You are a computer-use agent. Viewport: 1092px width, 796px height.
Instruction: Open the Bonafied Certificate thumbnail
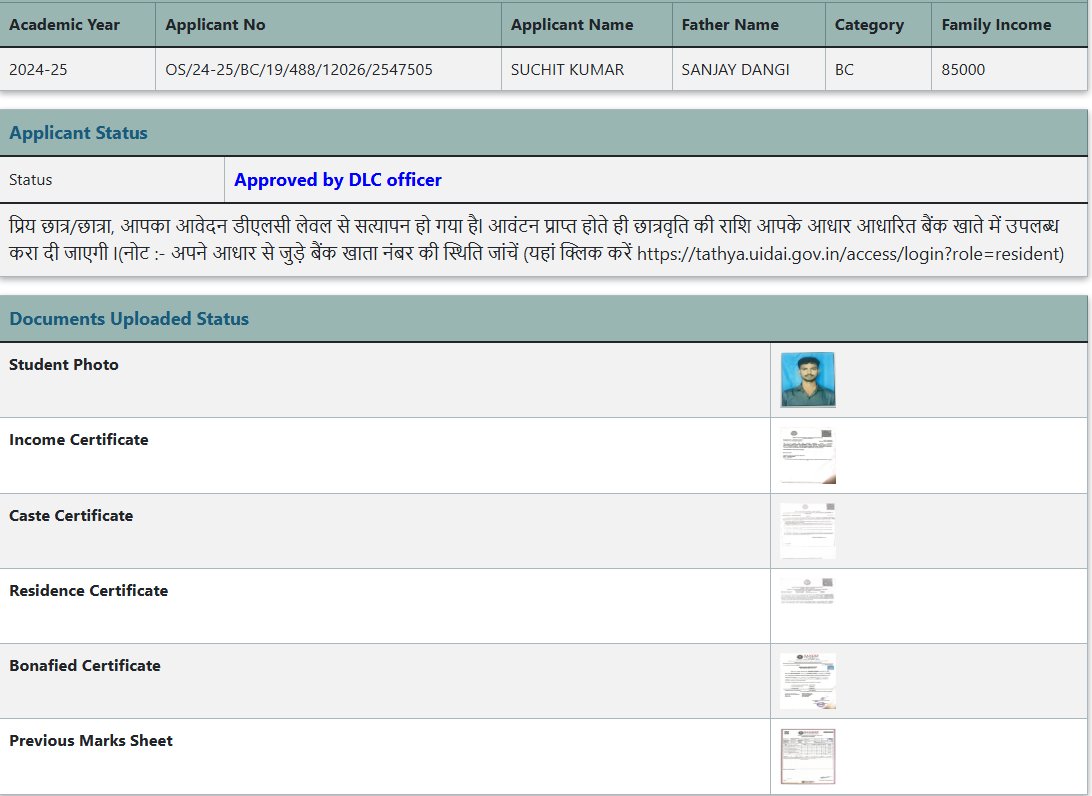point(808,681)
